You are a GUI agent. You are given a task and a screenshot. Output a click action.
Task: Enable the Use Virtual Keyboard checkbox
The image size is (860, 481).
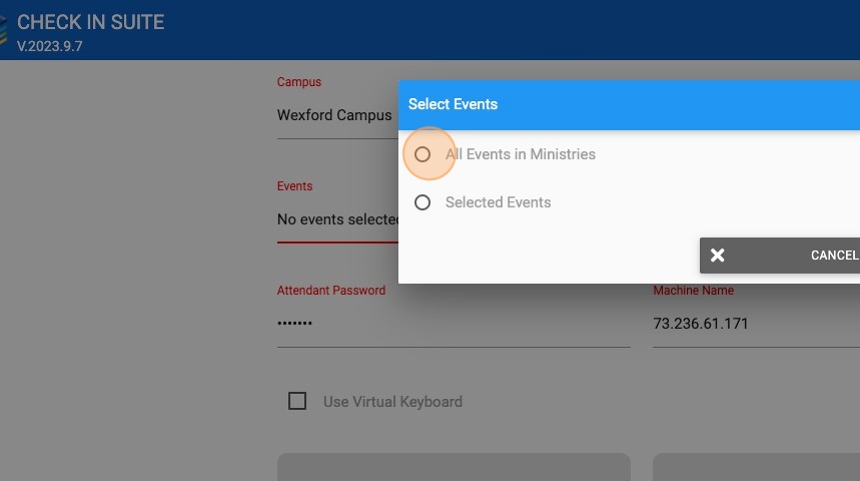[297, 401]
